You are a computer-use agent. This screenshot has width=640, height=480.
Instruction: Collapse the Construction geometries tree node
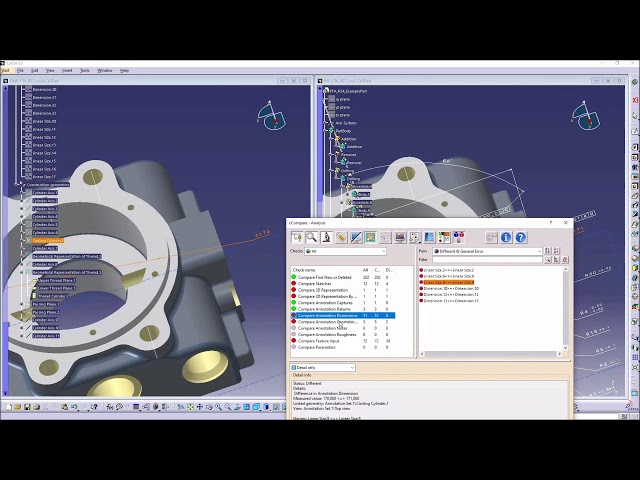(17, 184)
